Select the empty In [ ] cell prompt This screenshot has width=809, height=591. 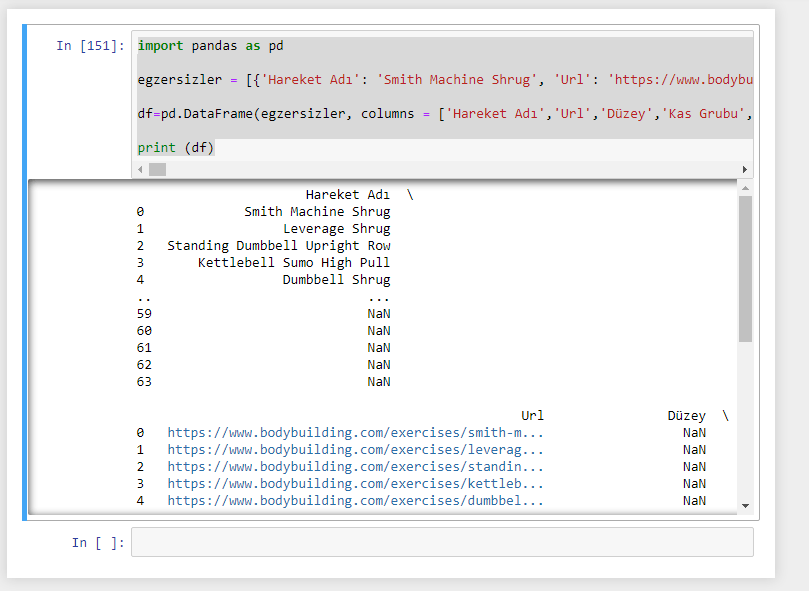pos(98,542)
